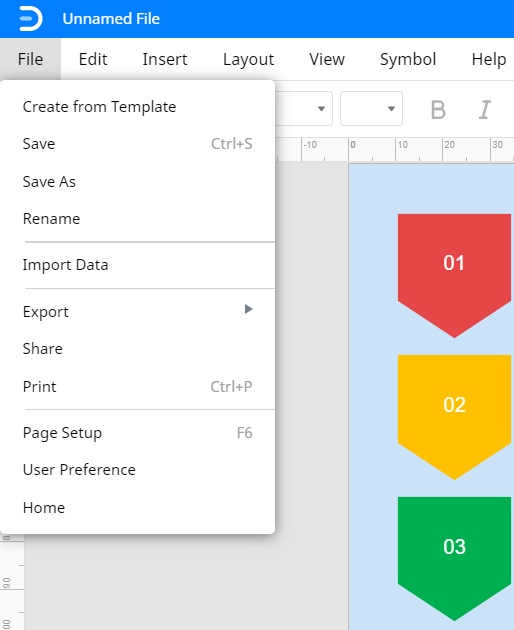The image size is (514, 630).
Task: Open the font size dropdown
Action: (x=371, y=108)
